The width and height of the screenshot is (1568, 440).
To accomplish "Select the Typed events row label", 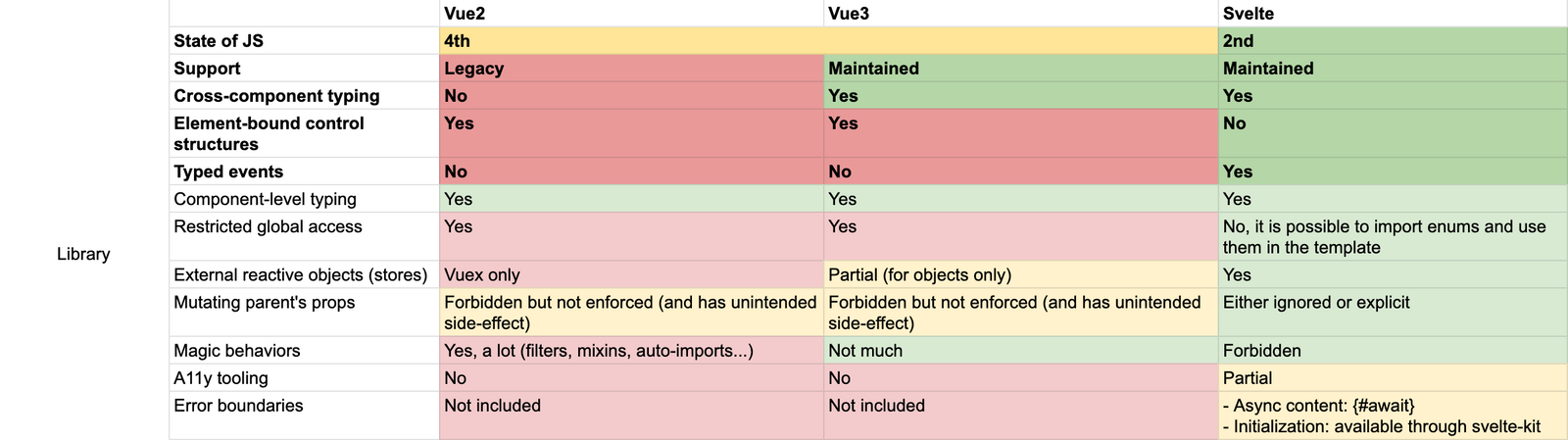I will click(304, 171).
